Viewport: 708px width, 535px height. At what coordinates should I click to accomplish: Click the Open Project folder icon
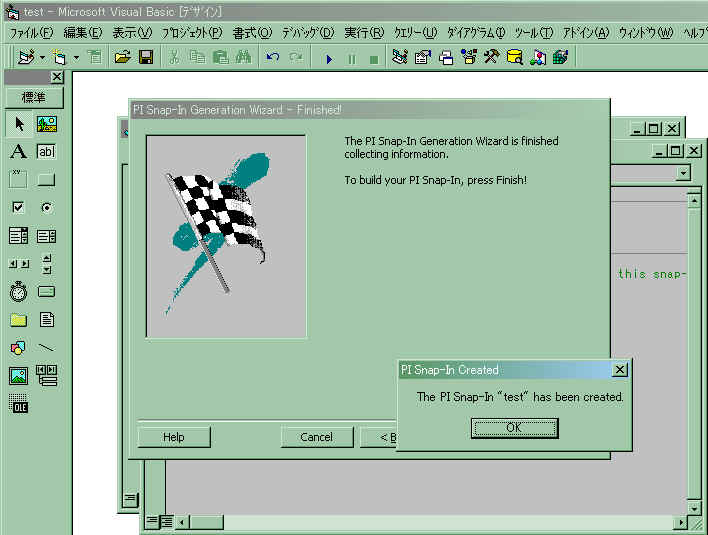pyautogui.click(x=122, y=58)
